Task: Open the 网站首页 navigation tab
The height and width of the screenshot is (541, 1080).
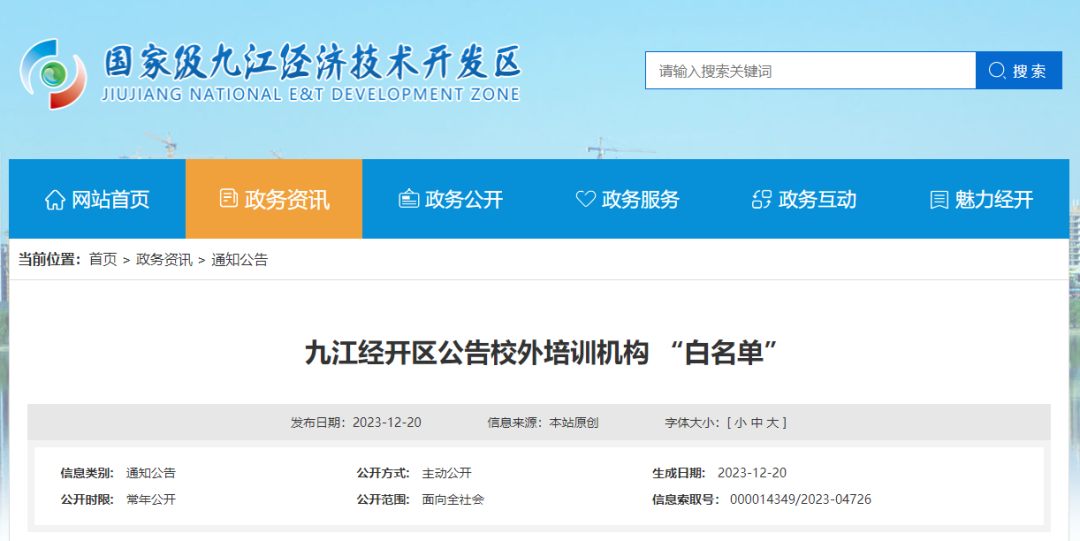Action: (x=97, y=199)
